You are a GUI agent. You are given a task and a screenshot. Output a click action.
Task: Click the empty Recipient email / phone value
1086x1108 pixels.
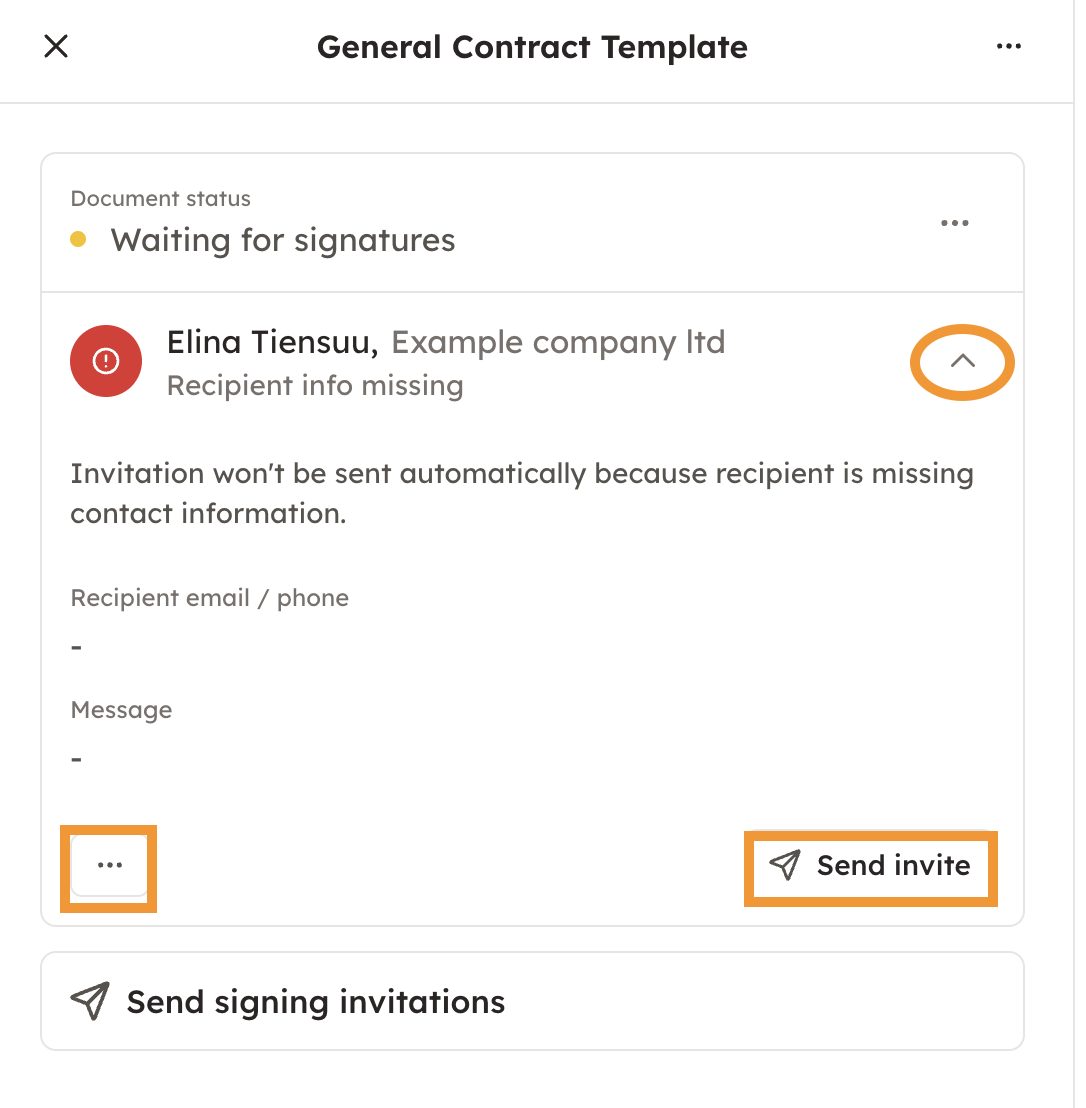(77, 647)
